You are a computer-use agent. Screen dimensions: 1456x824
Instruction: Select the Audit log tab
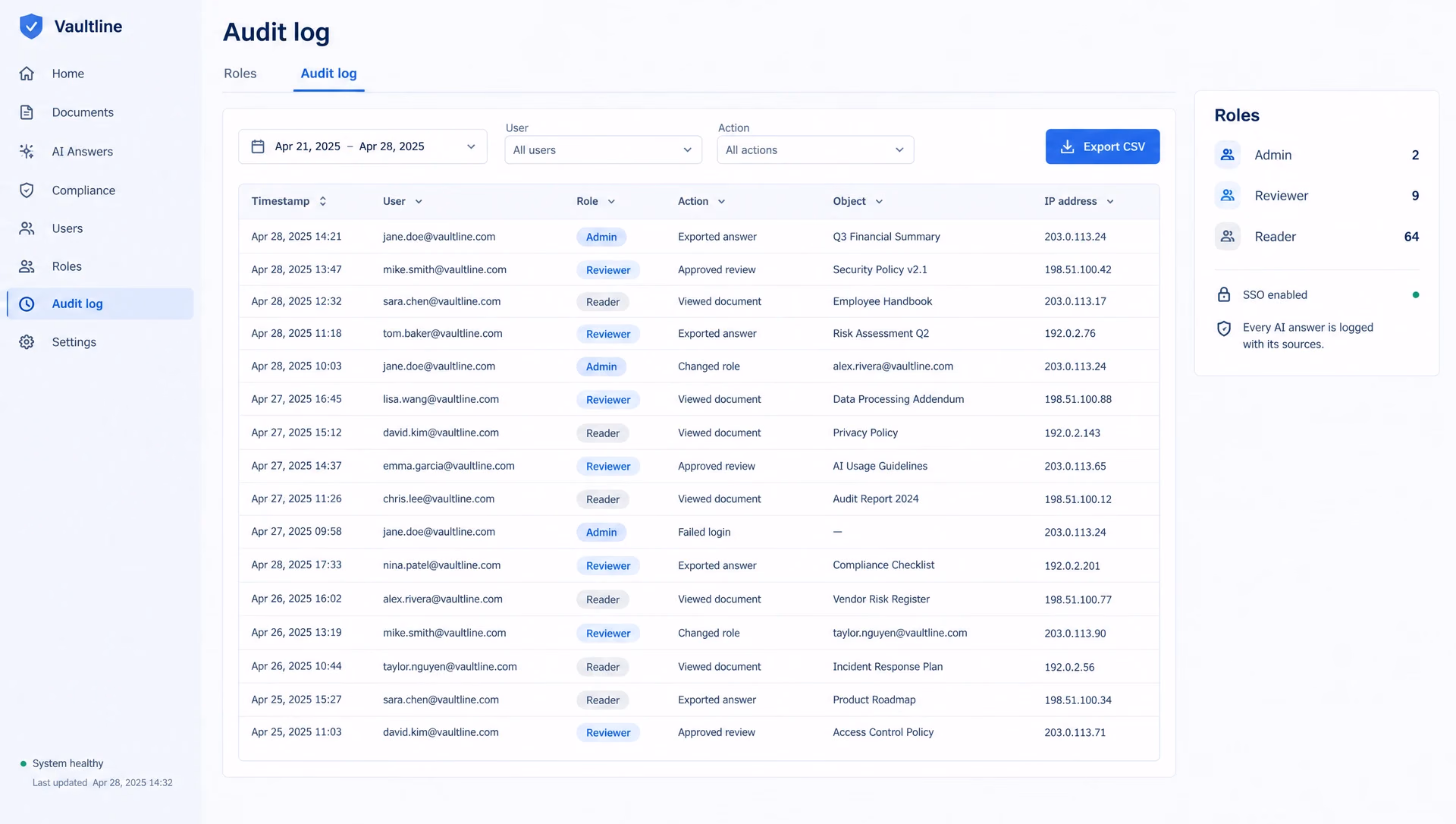pyautogui.click(x=328, y=74)
